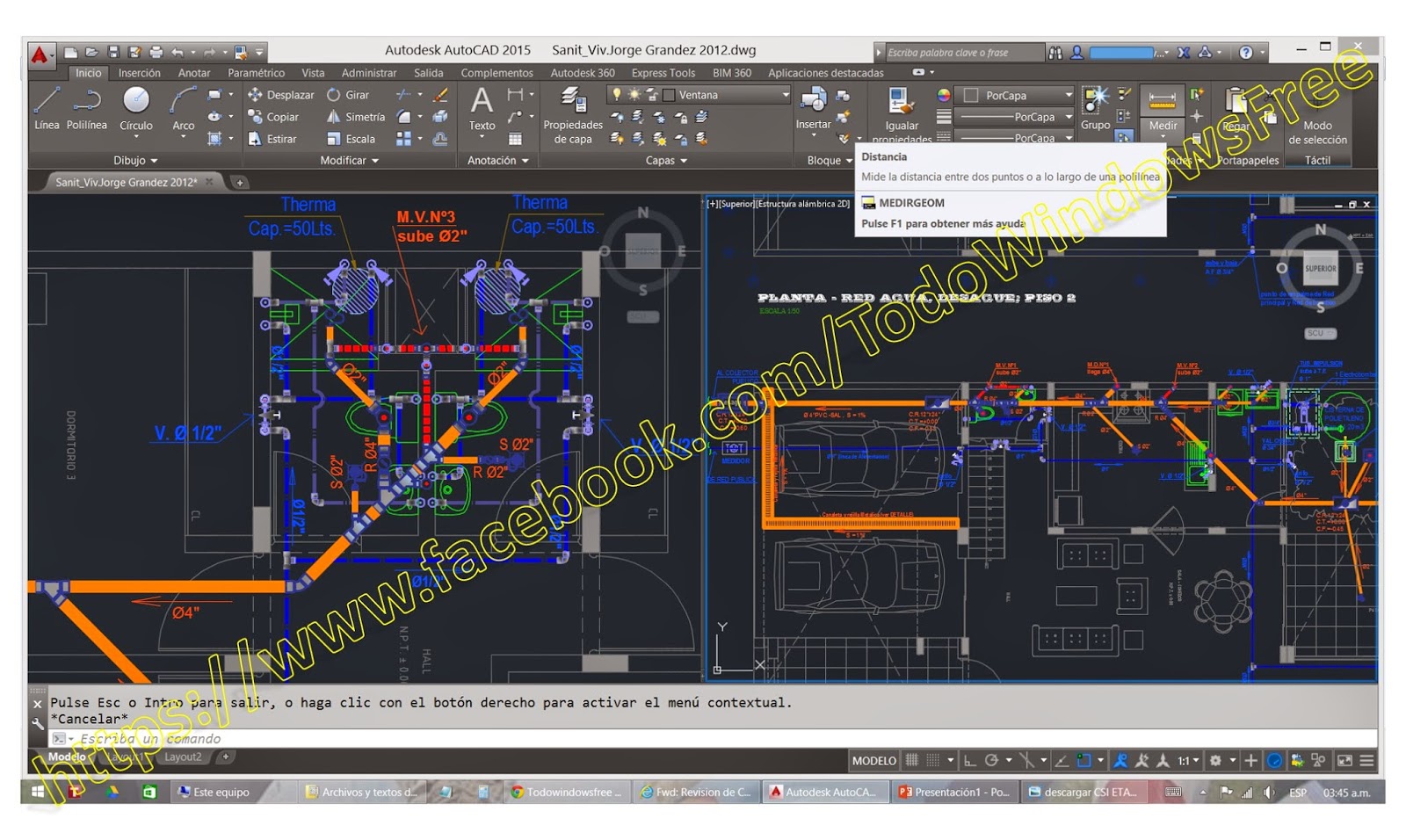Click the Simetría (mirror) tool
Image resolution: width=1406 pixels, height=840 pixels.
click(356, 117)
